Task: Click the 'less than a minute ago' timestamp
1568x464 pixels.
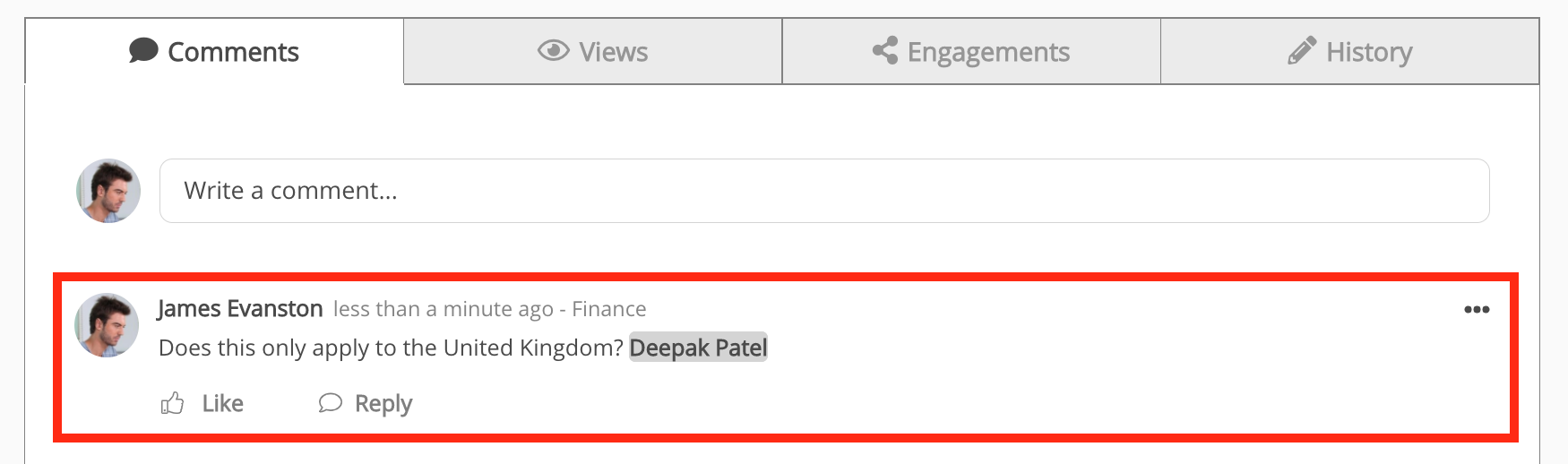Action: [443, 309]
